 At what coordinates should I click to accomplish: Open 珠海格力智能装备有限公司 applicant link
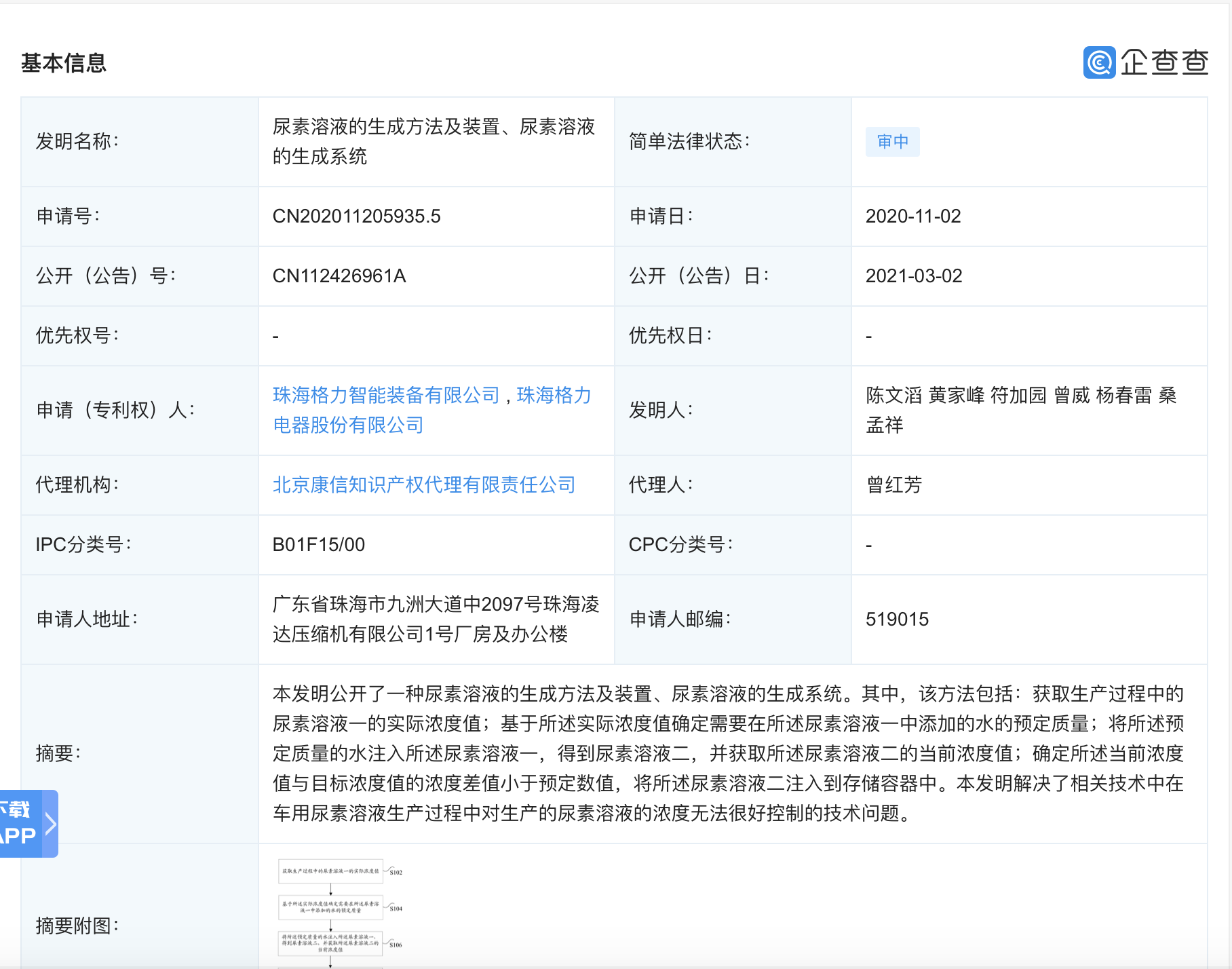[386, 395]
